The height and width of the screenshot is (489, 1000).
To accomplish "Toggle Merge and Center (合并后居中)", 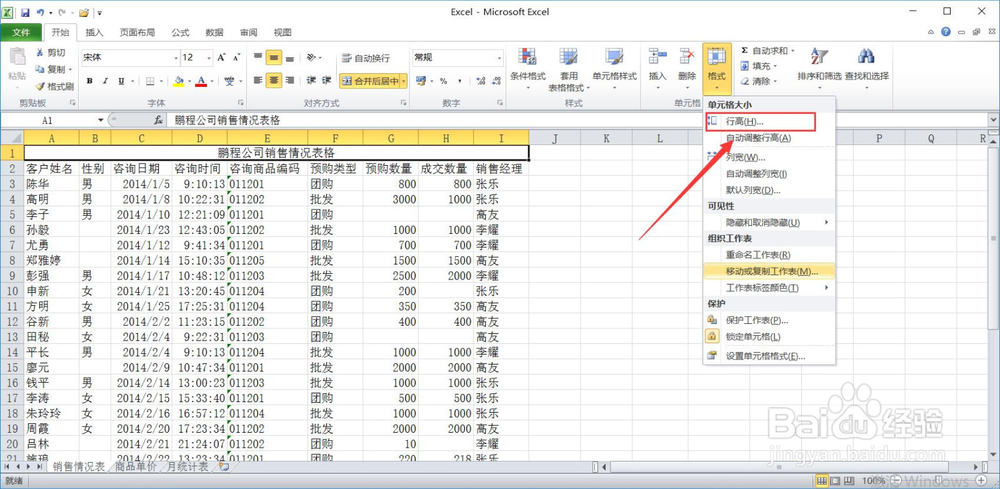I will 369,81.
